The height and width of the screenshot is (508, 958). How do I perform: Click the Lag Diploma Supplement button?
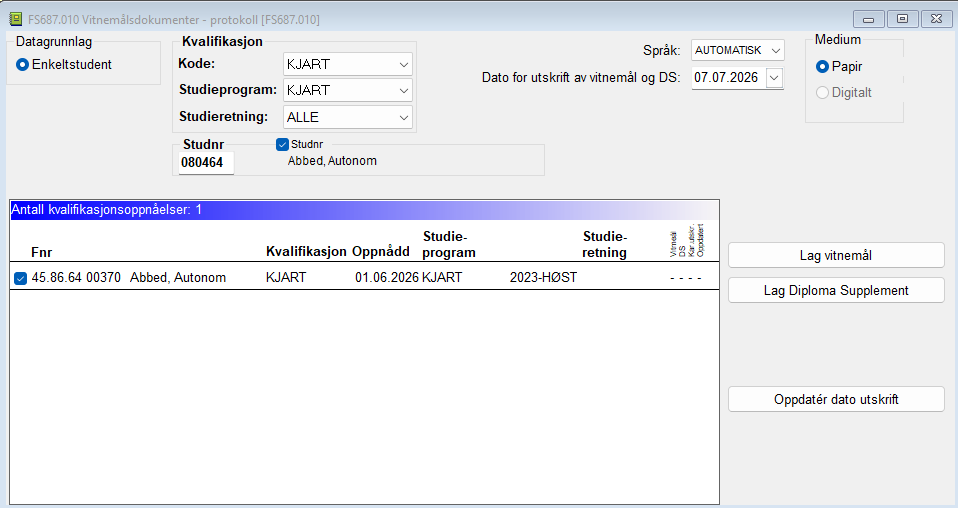836,290
